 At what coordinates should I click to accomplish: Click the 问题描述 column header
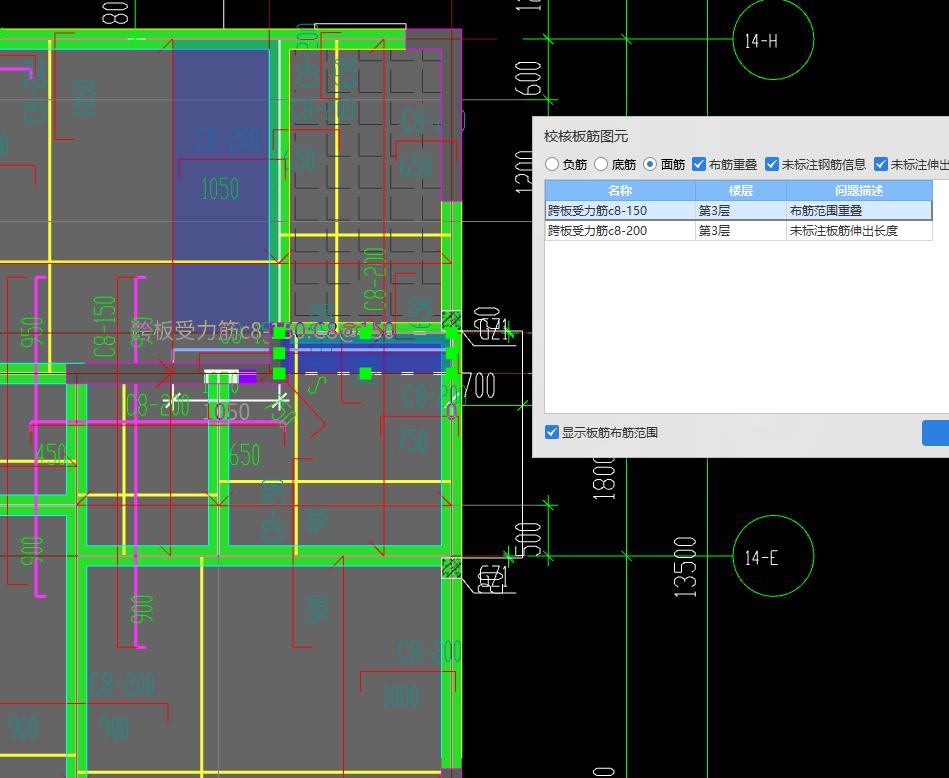pos(859,191)
